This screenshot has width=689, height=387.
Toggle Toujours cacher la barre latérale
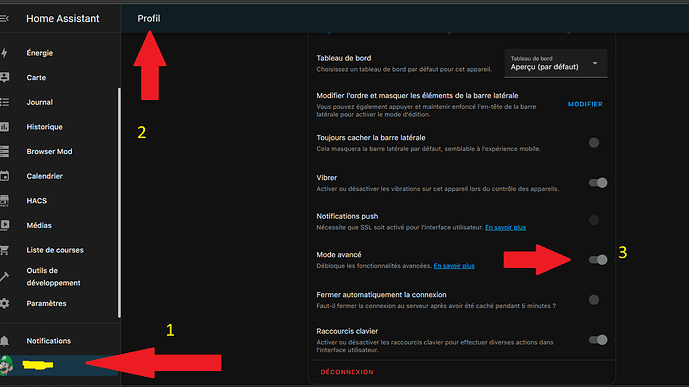point(598,142)
